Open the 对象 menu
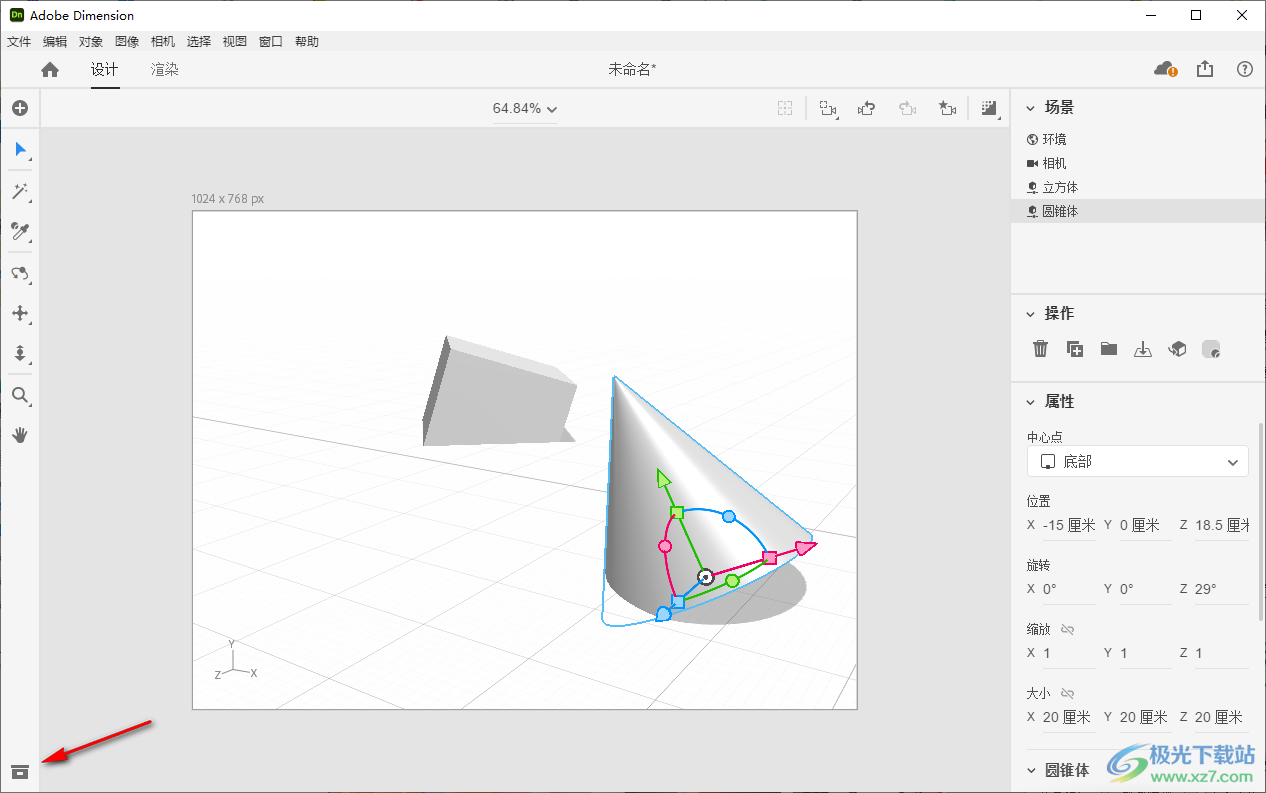 pos(91,42)
